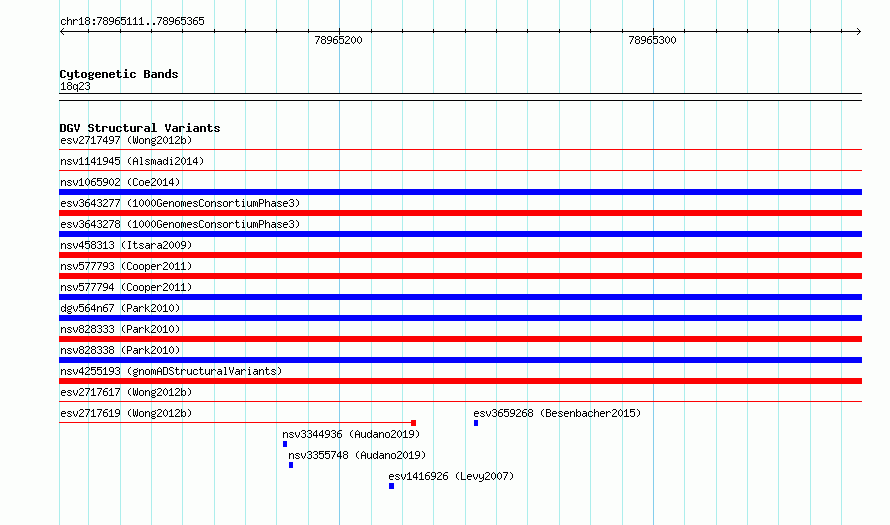Click blue bar of nsv828338 feature
The width and height of the screenshot is (890, 525).
(x=460, y=360)
